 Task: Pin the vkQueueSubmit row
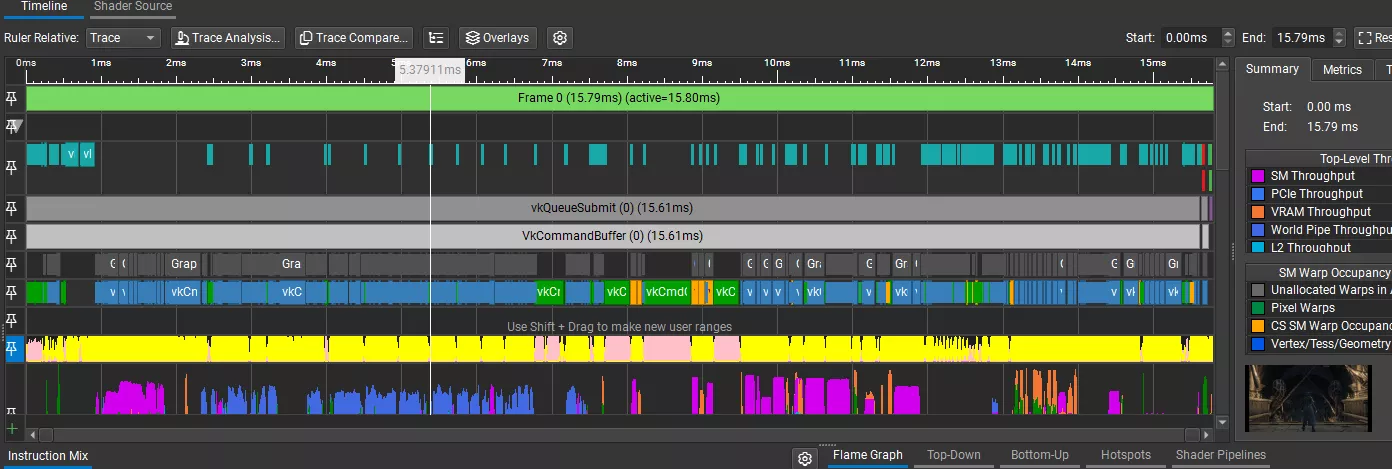12,208
